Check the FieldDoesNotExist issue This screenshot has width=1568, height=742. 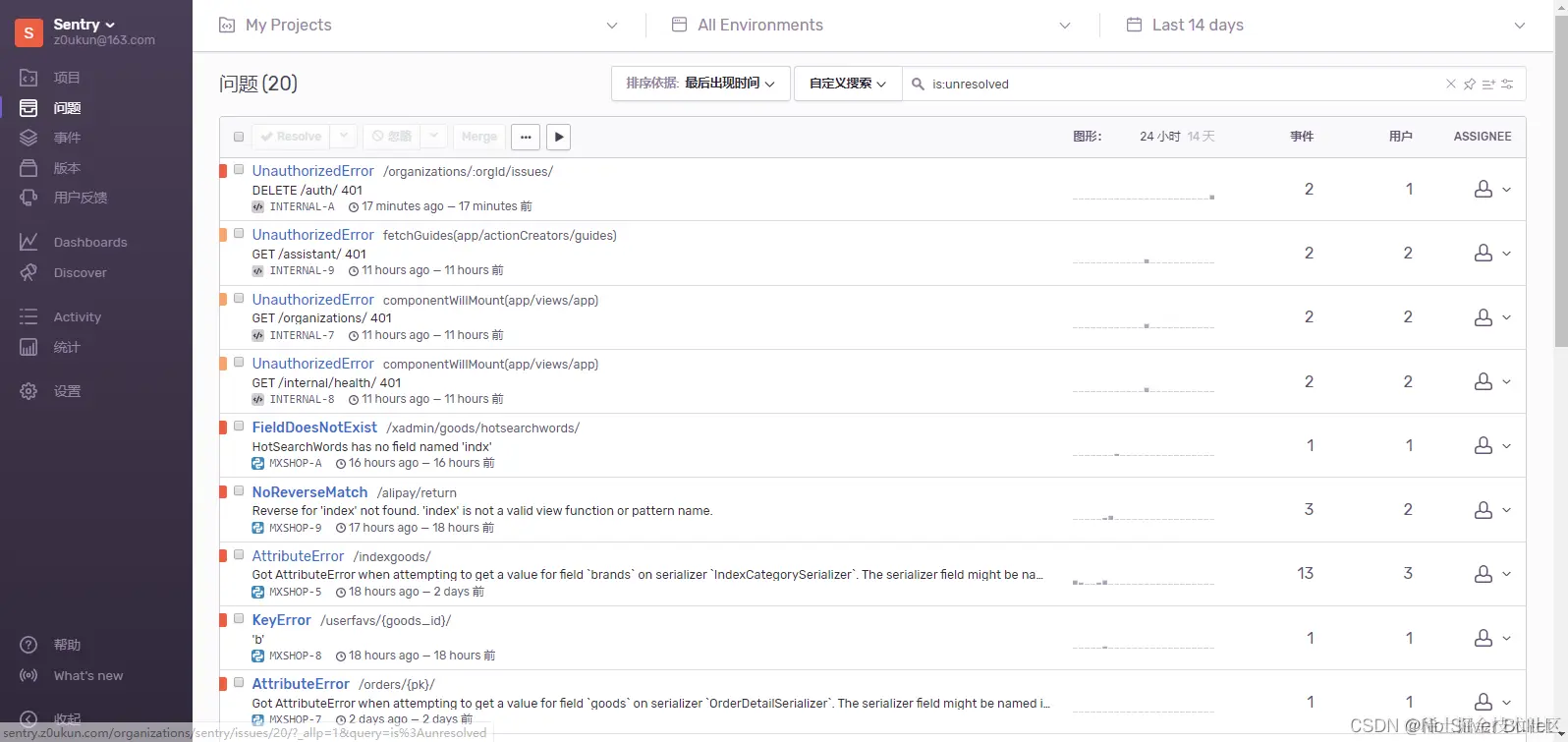pyautogui.click(x=239, y=426)
